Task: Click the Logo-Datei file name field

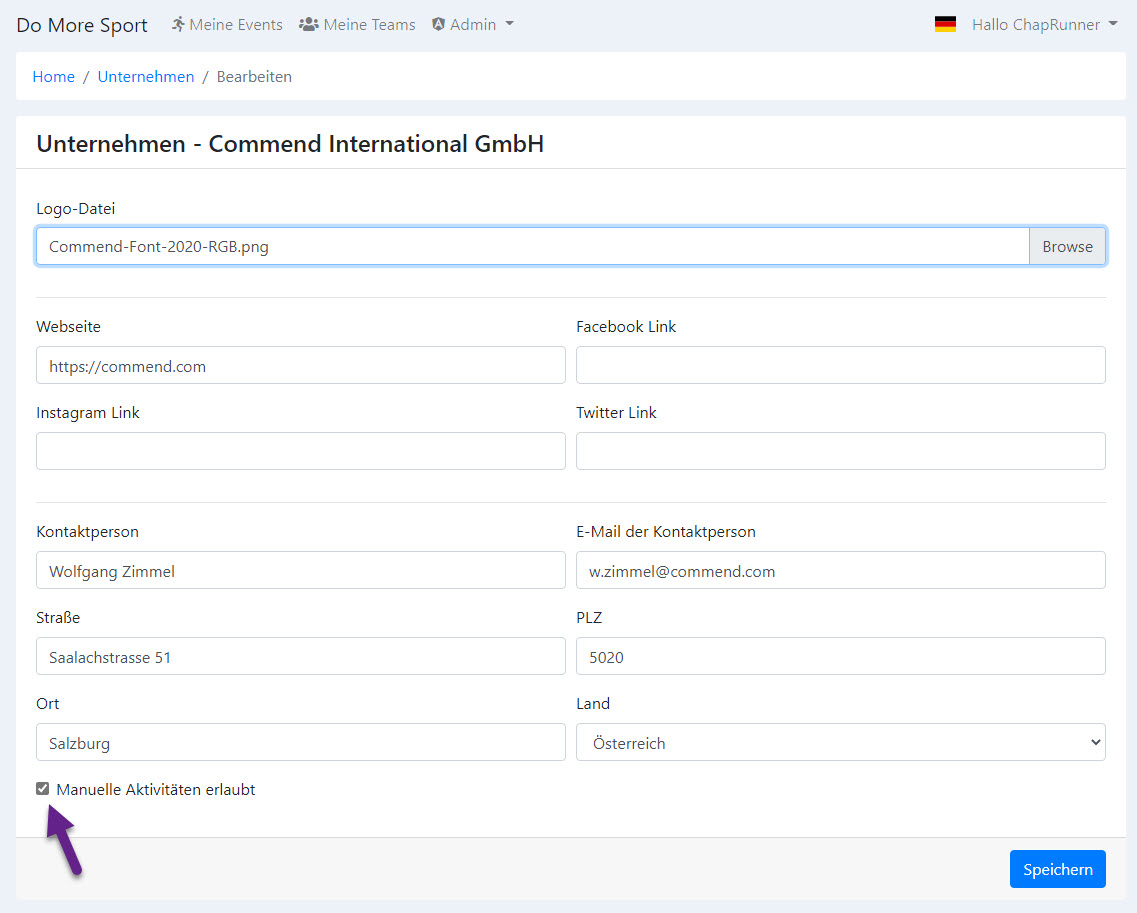Action: tap(533, 247)
